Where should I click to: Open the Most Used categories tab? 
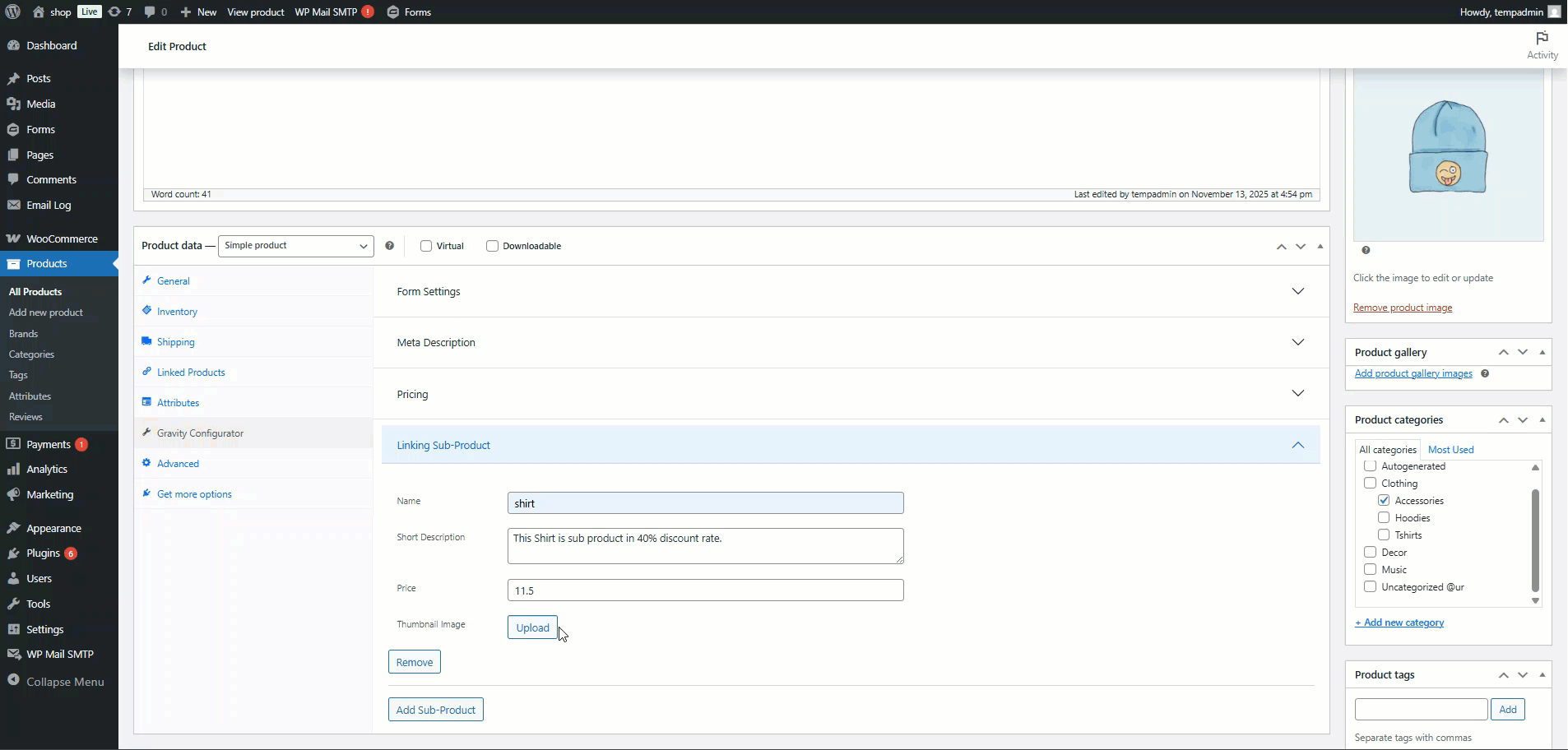(1450, 450)
